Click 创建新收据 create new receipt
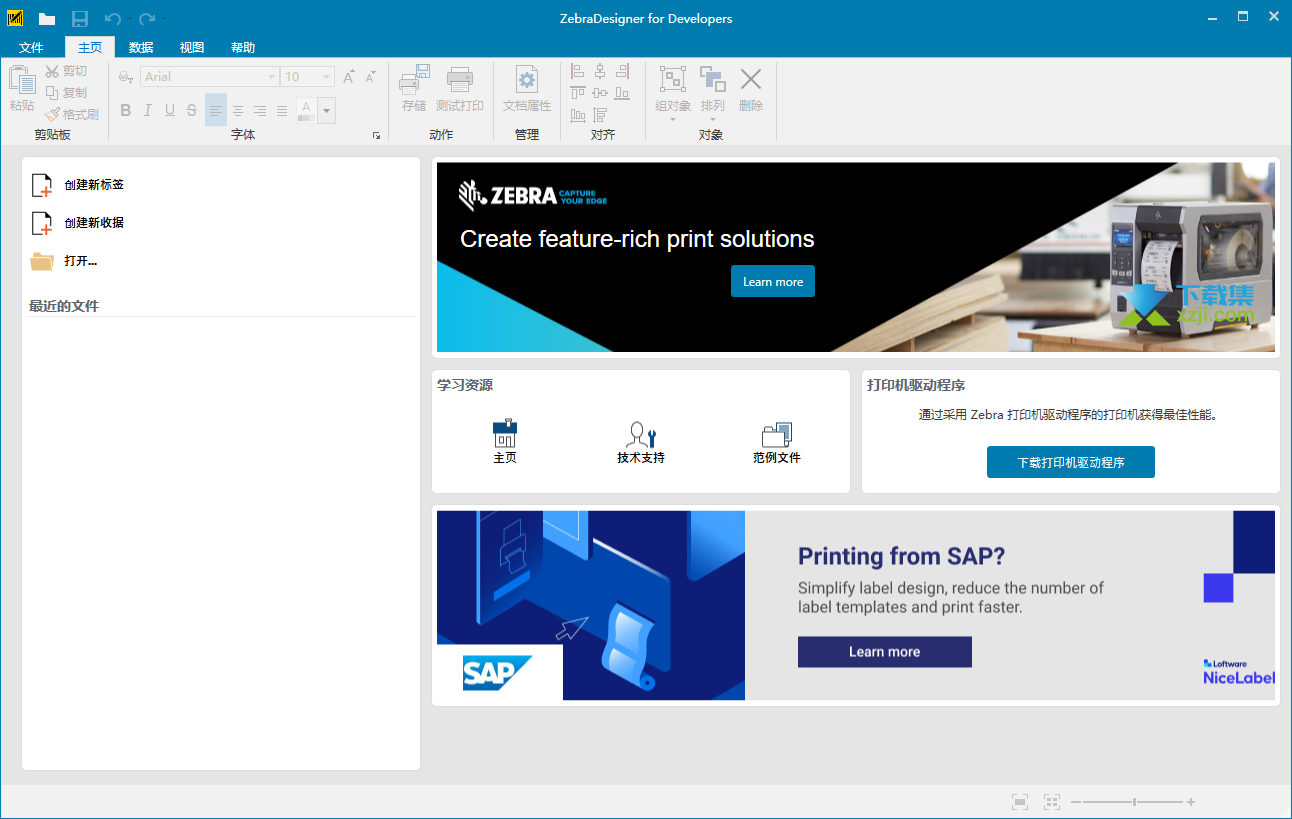This screenshot has width=1292, height=819. coord(78,223)
